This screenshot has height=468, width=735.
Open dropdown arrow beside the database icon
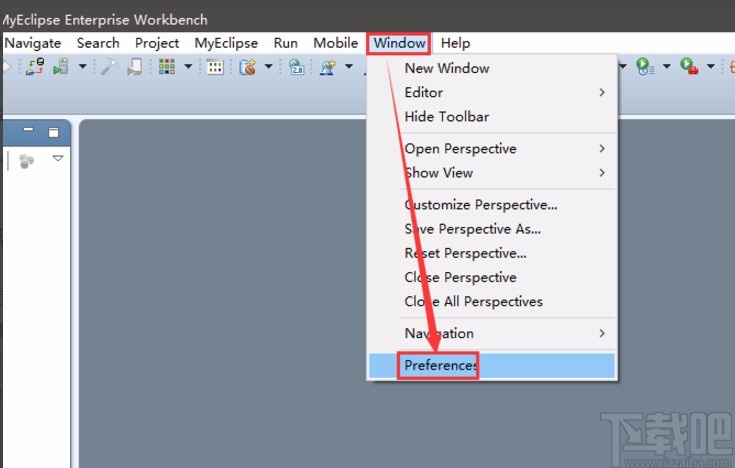coord(269,67)
